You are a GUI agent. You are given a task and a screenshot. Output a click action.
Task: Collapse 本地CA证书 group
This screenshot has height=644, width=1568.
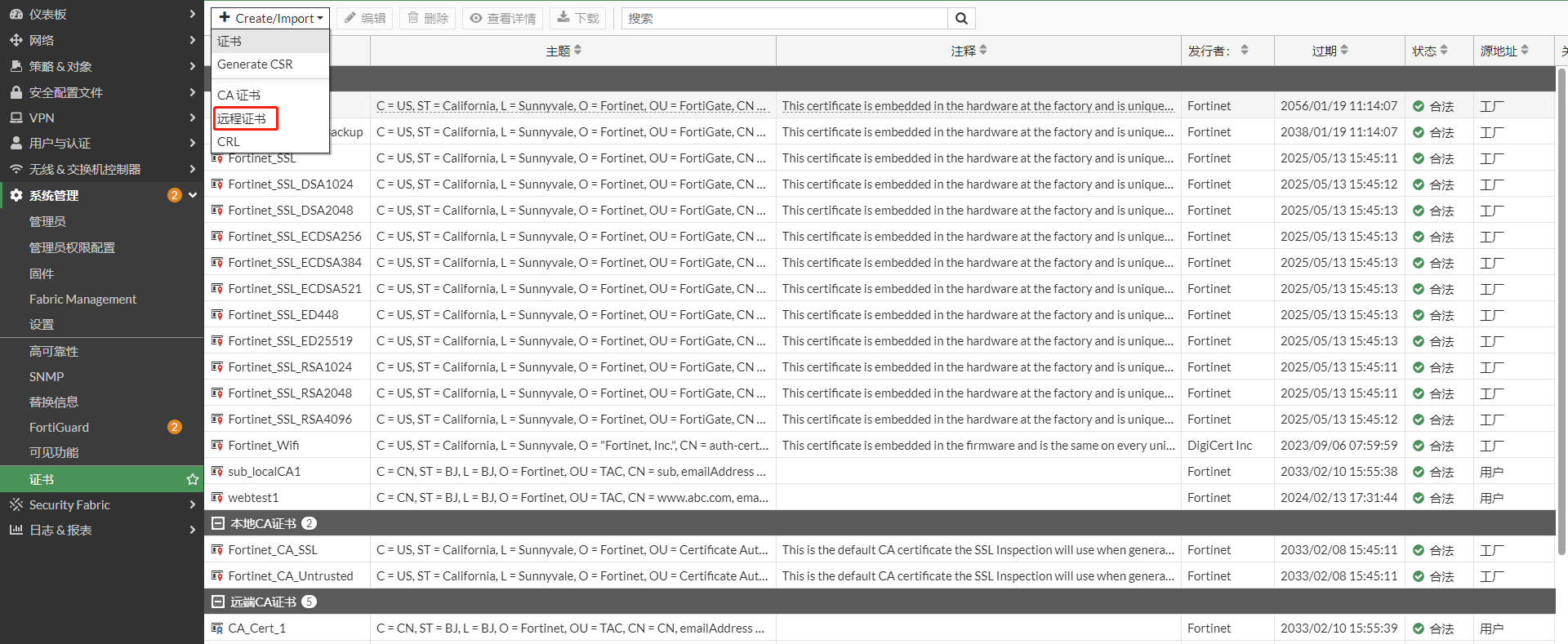[x=218, y=523]
